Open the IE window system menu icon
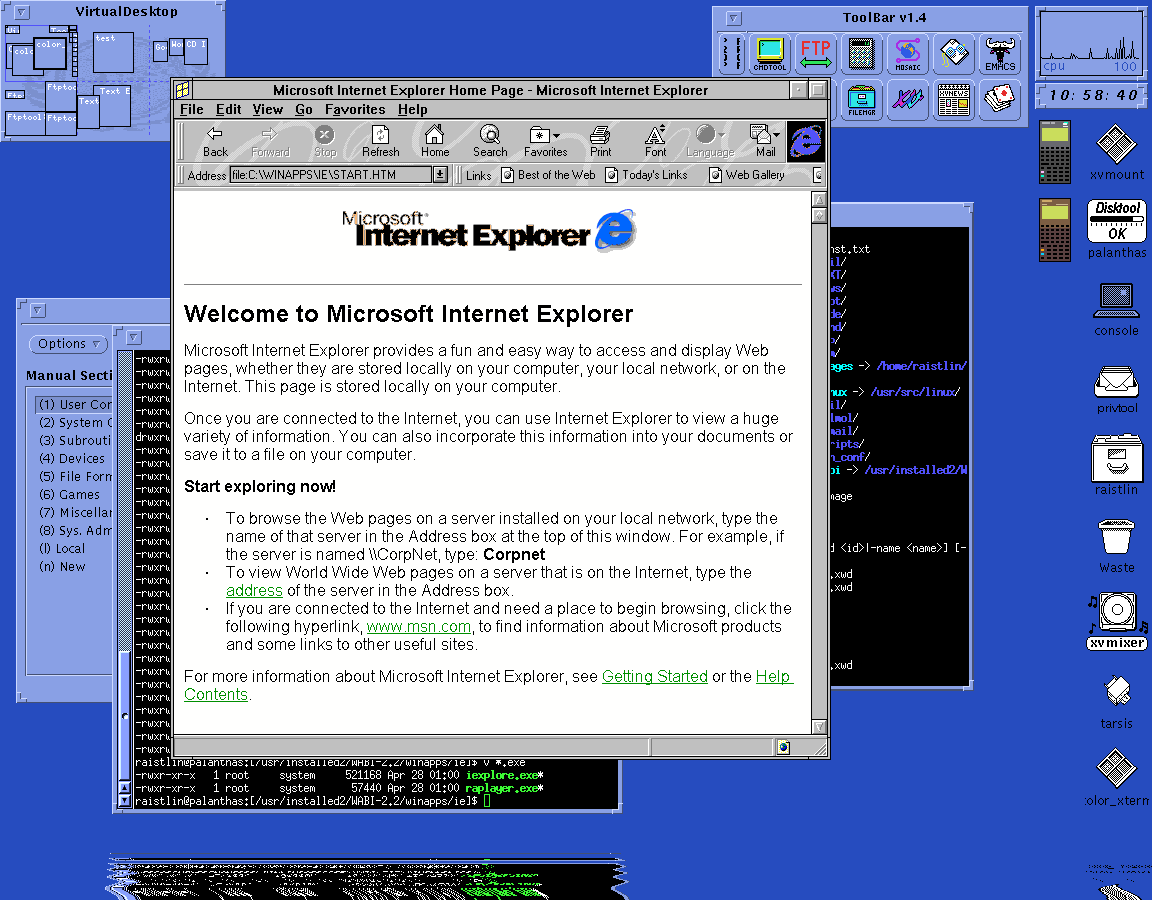 click(x=182, y=90)
